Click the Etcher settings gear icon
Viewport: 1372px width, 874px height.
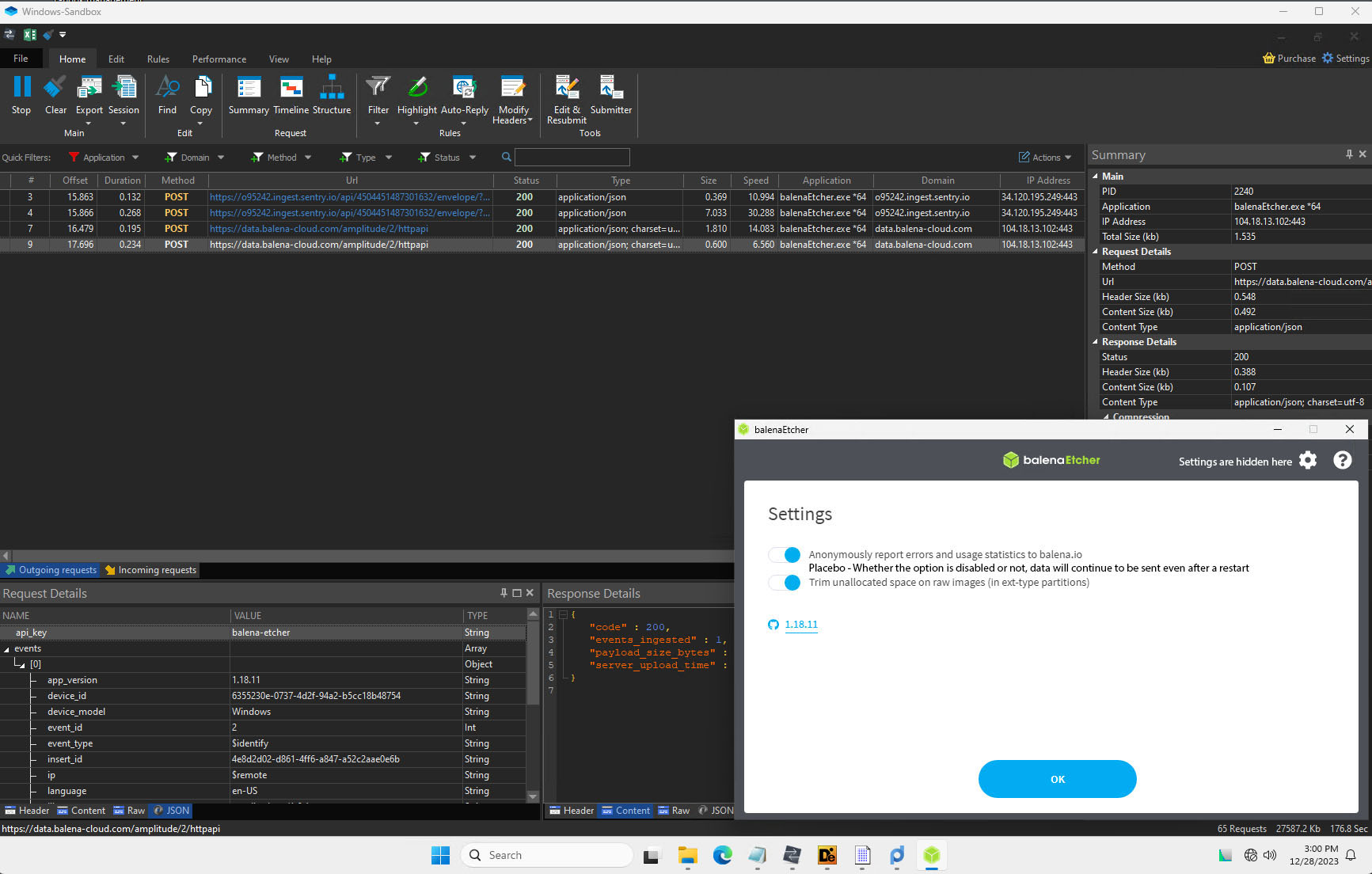point(1308,461)
